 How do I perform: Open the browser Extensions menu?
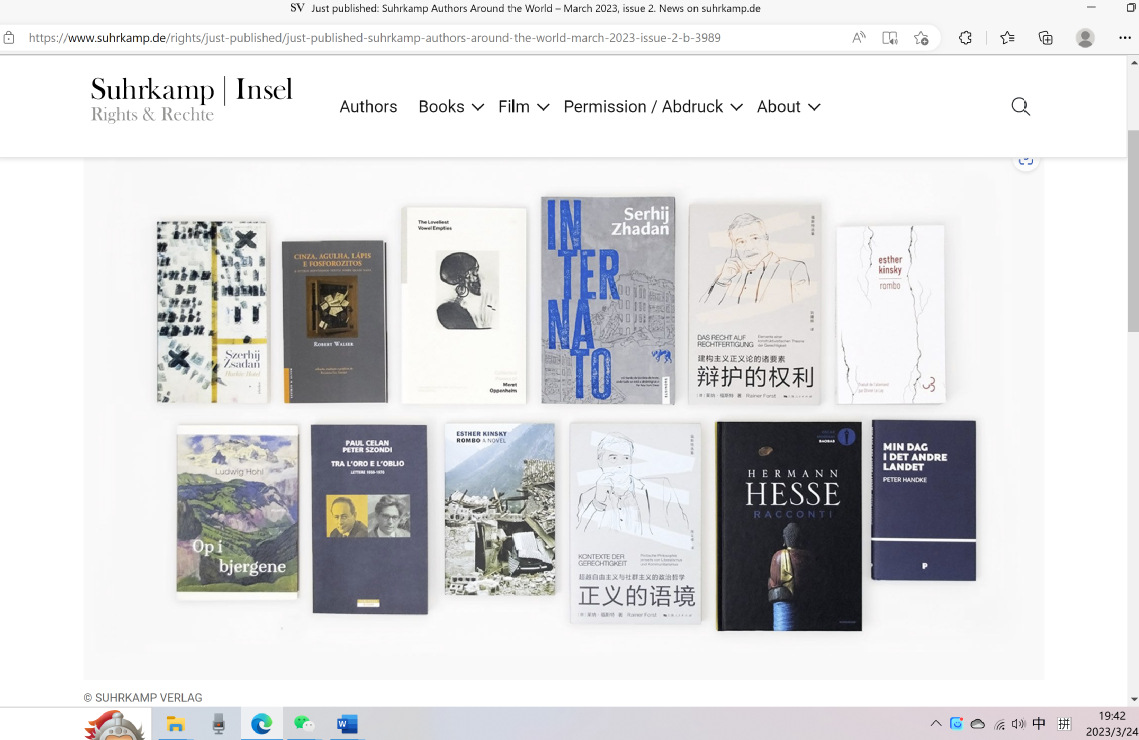tap(965, 38)
